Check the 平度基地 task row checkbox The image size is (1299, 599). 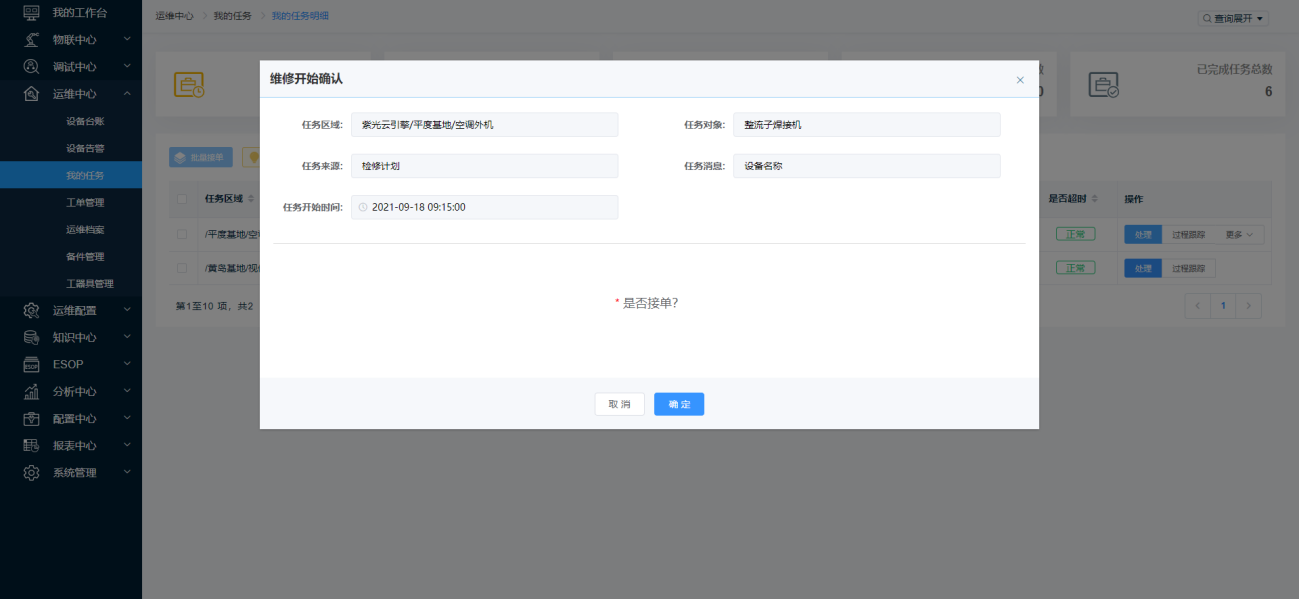[181, 234]
